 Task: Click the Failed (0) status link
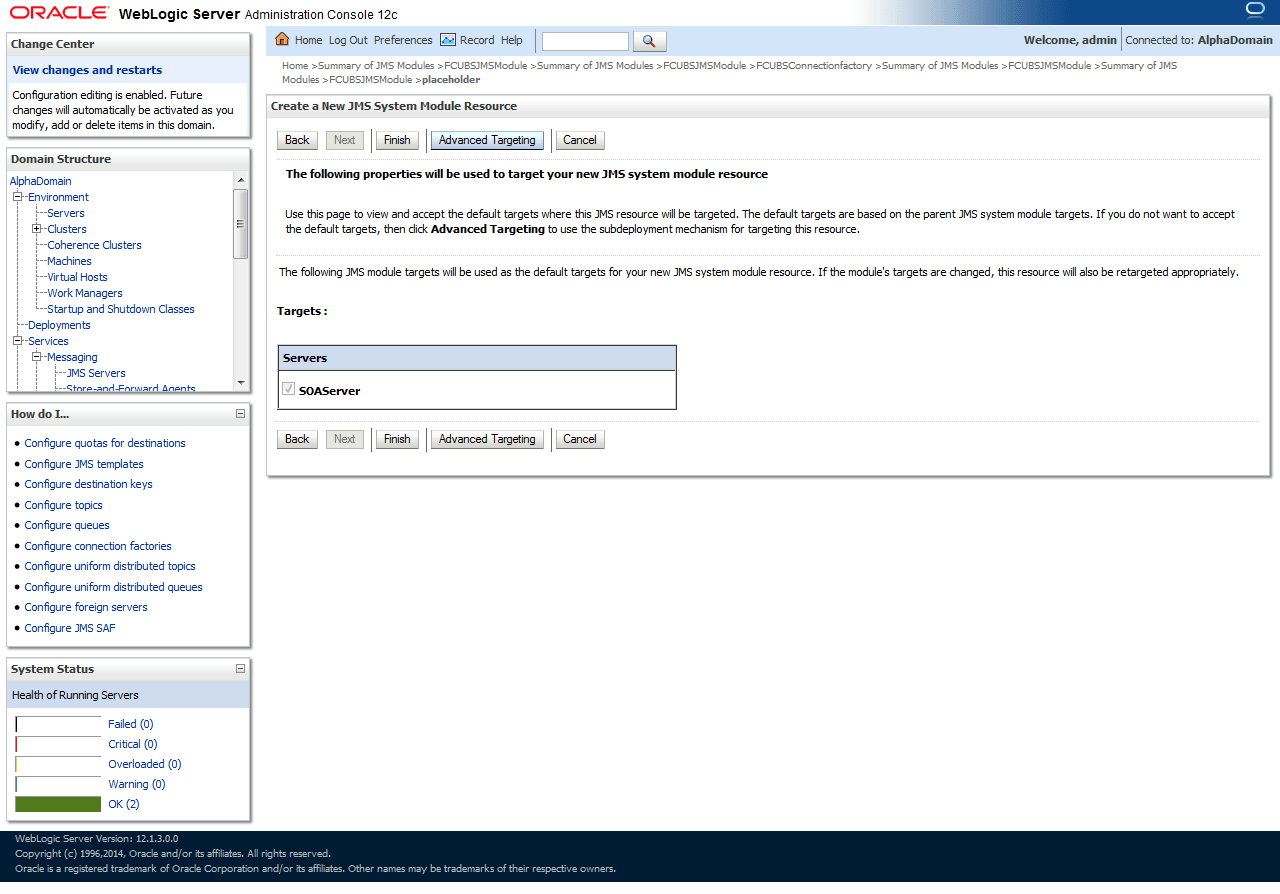click(x=131, y=724)
